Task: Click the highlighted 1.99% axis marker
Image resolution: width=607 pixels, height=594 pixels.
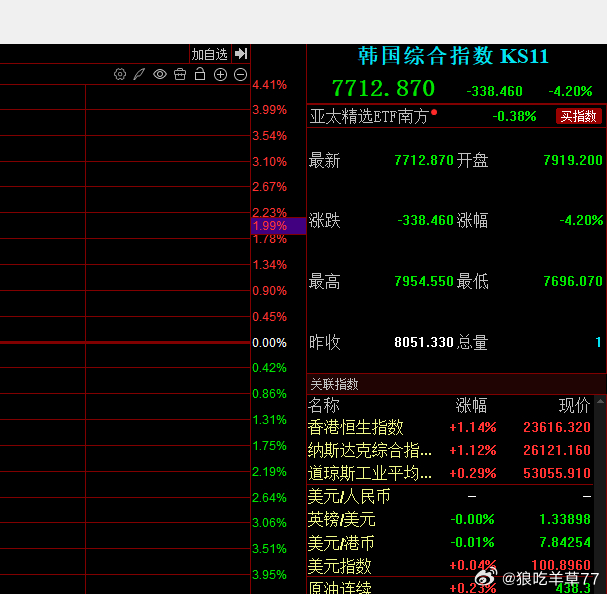Action: coord(278,226)
